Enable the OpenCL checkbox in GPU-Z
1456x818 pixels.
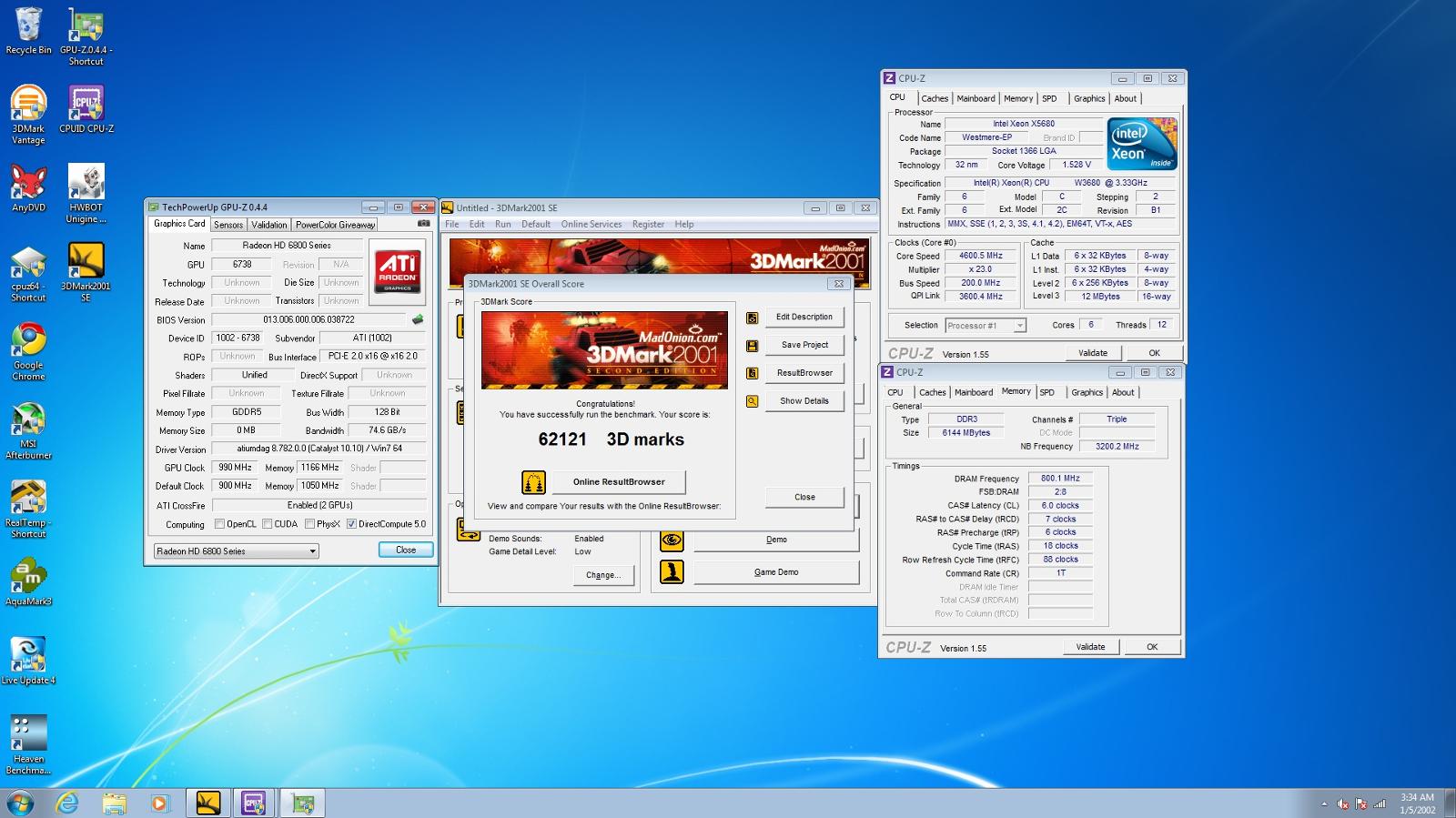pyautogui.click(x=219, y=524)
